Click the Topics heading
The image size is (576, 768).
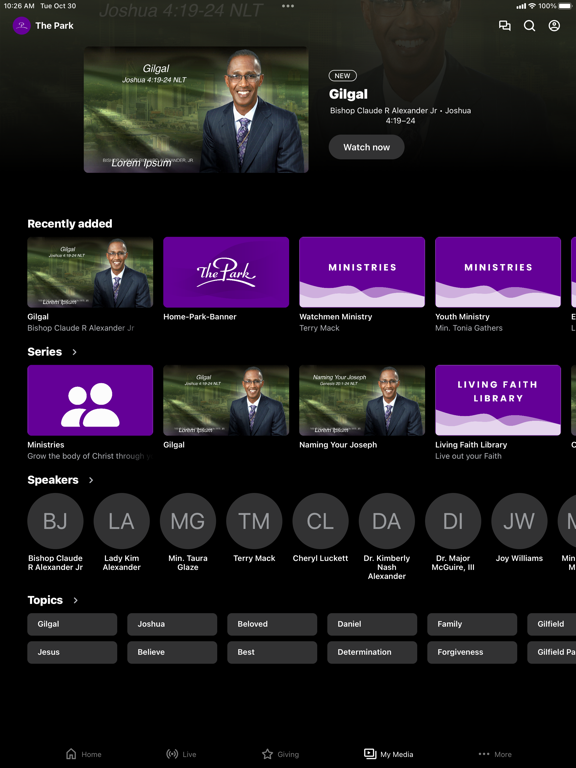click(x=45, y=600)
